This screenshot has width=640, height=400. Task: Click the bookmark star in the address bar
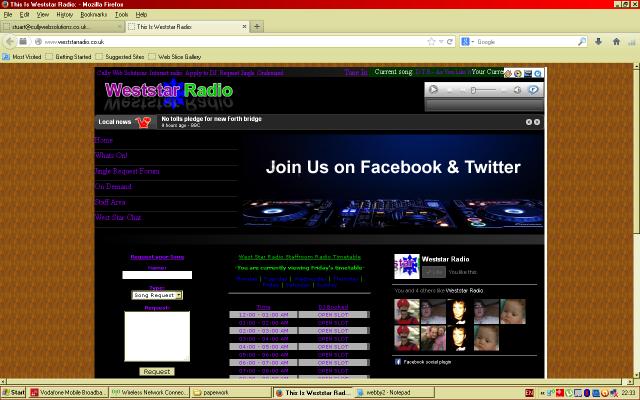pyautogui.click(x=432, y=42)
